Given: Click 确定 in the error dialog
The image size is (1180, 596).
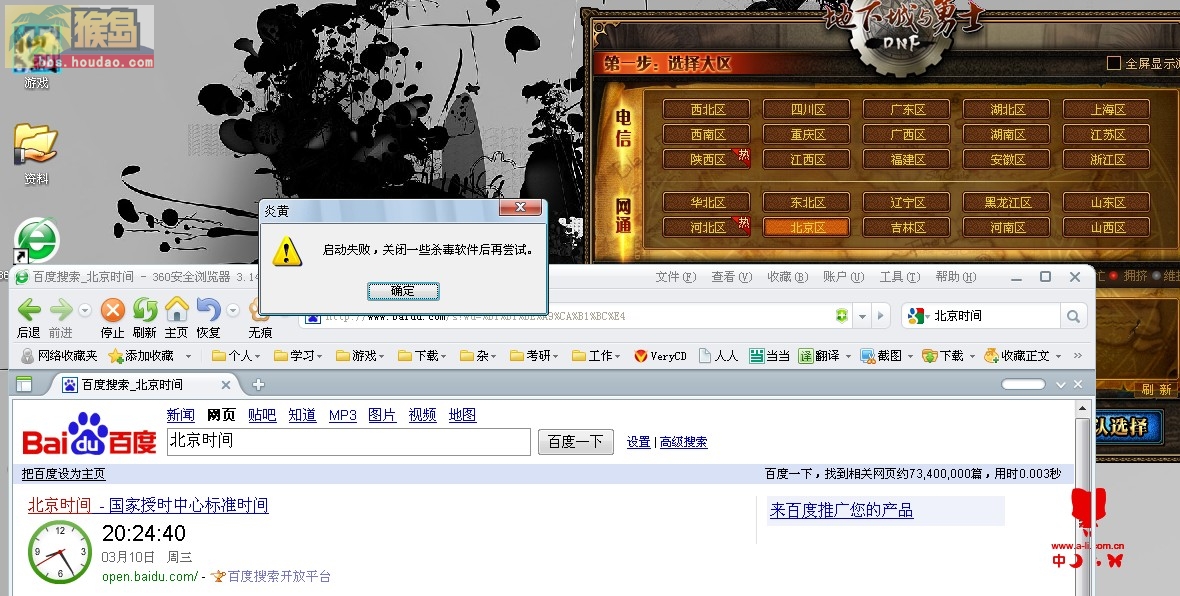Looking at the screenshot, I should (x=403, y=291).
